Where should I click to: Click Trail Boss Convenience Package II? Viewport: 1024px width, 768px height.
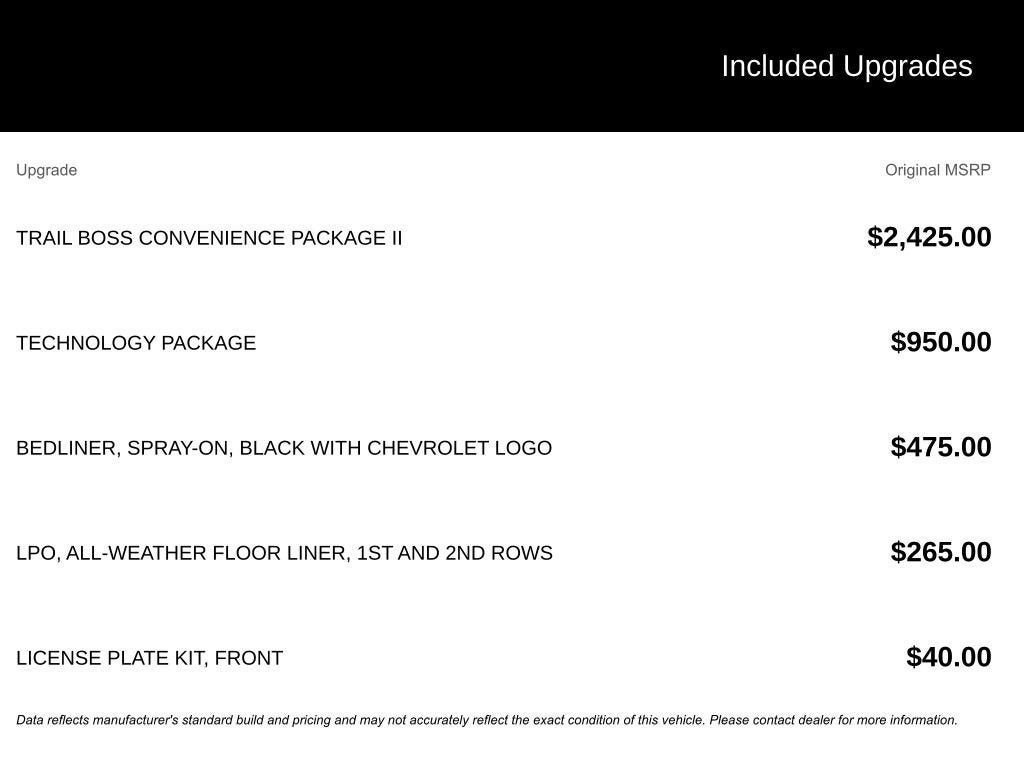point(209,238)
